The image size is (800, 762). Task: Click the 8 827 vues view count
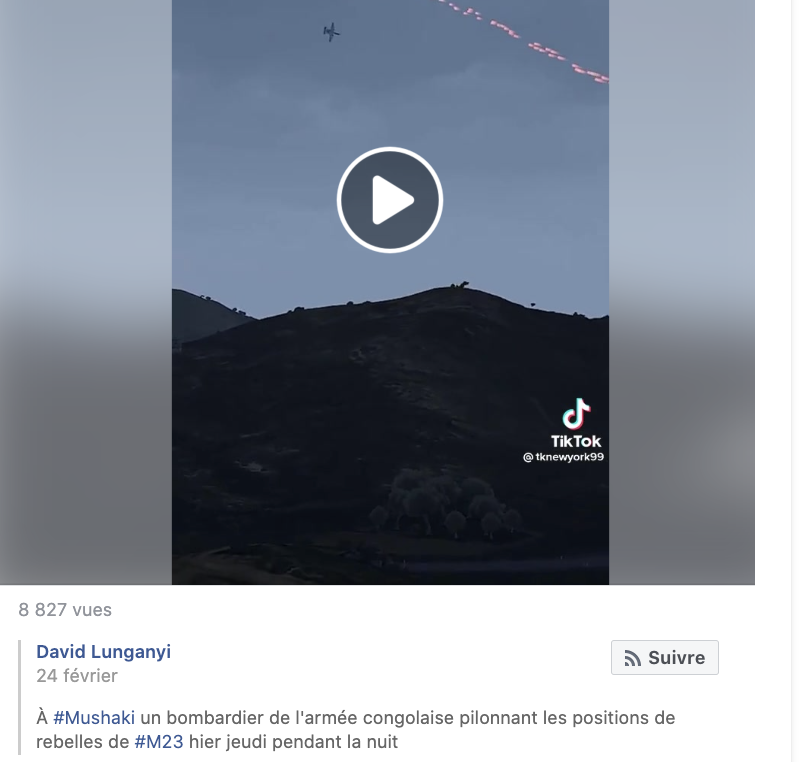pyautogui.click(x=65, y=609)
